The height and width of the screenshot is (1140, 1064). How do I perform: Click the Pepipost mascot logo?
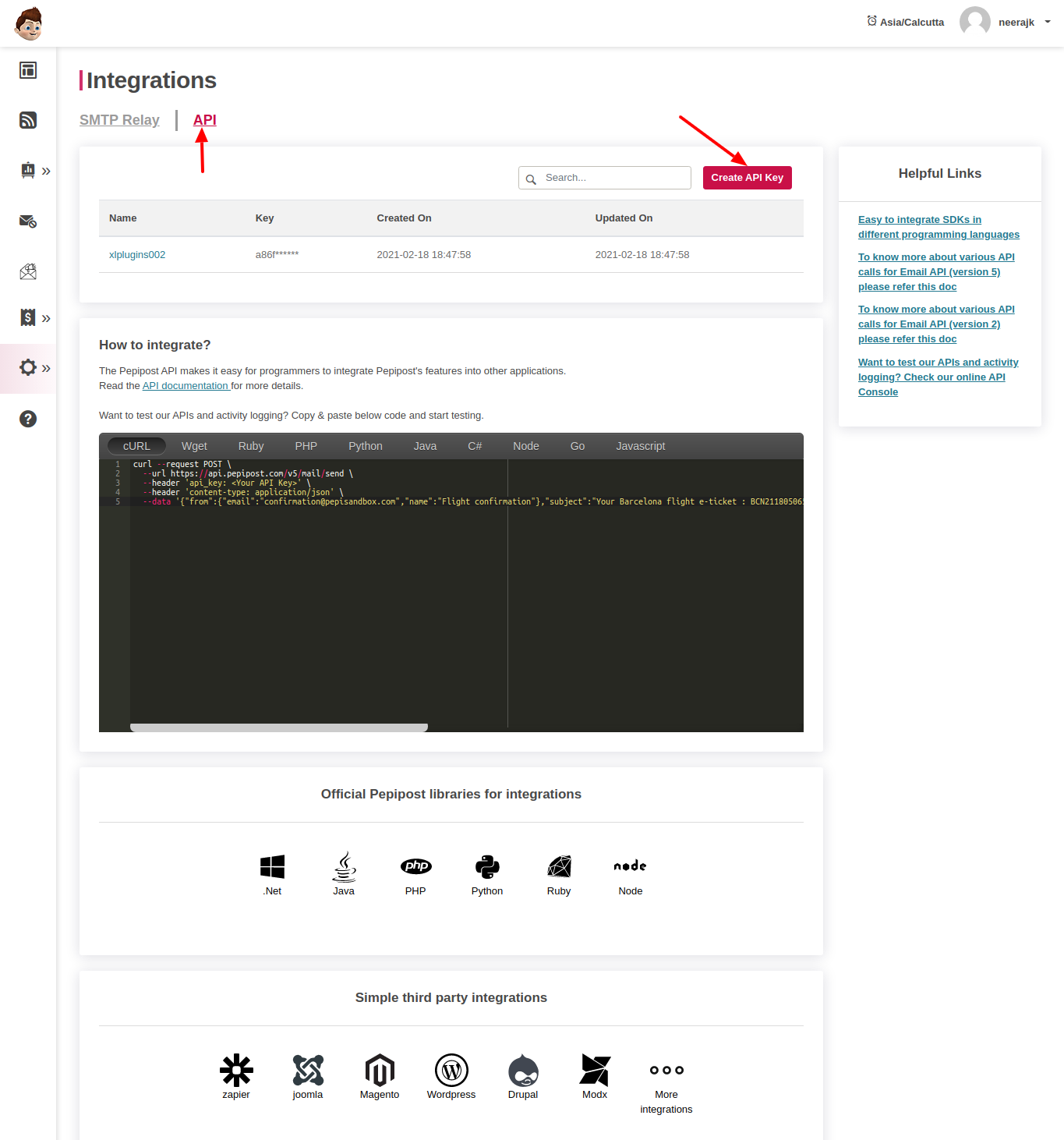(28, 23)
